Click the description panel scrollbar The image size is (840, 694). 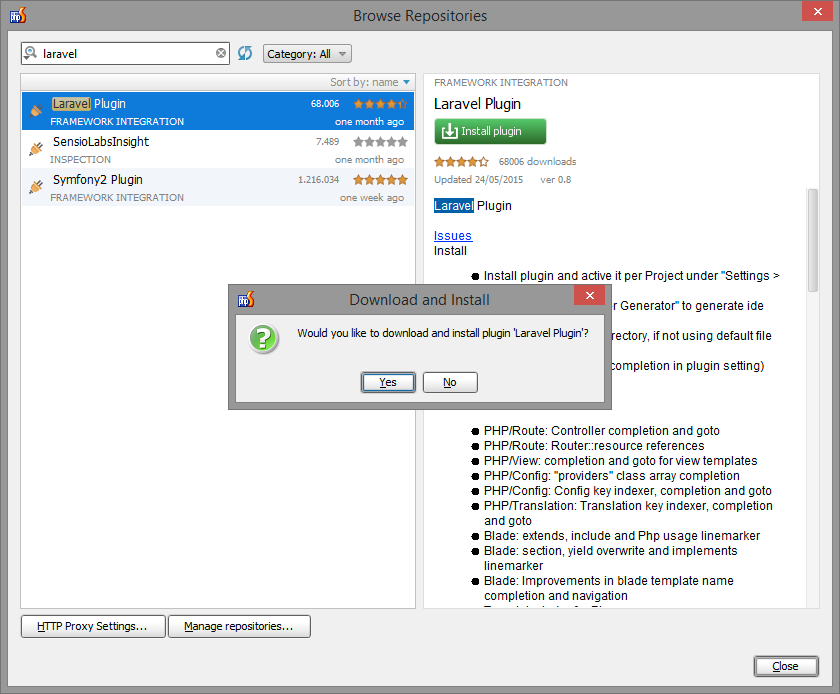pyautogui.click(x=813, y=240)
